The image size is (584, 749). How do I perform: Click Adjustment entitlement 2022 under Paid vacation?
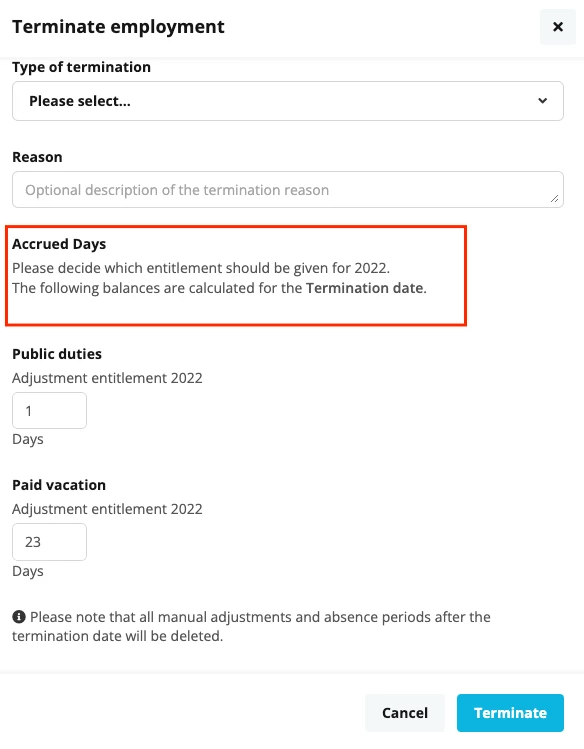coord(107,509)
